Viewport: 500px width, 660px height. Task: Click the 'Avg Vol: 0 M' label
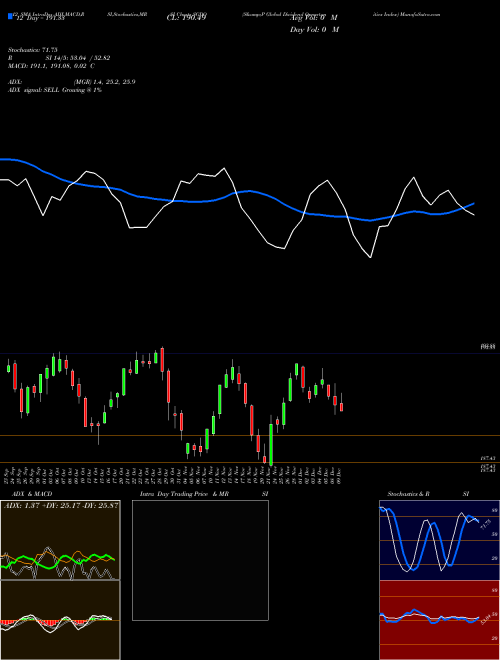click(x=313, y=18)
